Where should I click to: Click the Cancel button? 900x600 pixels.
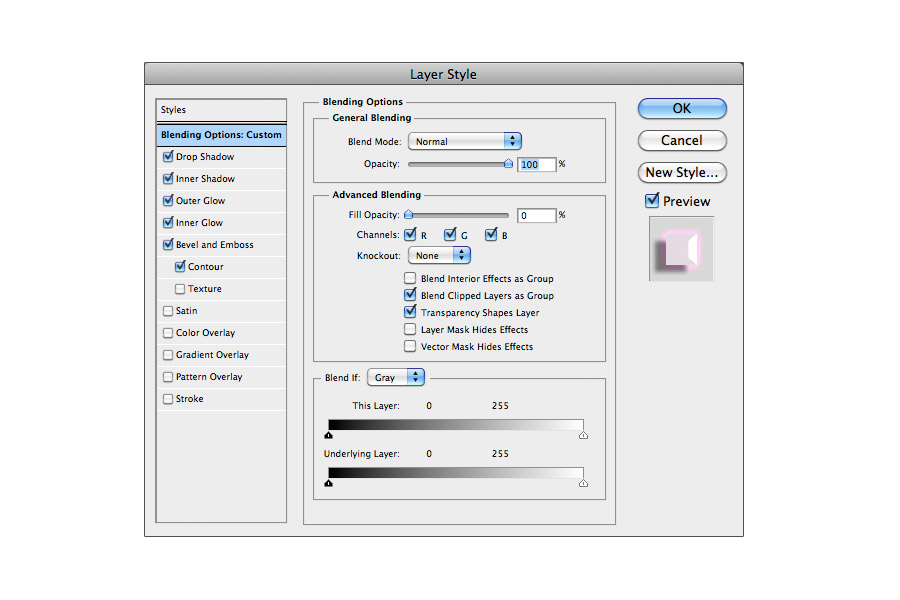tap(682, 141)
